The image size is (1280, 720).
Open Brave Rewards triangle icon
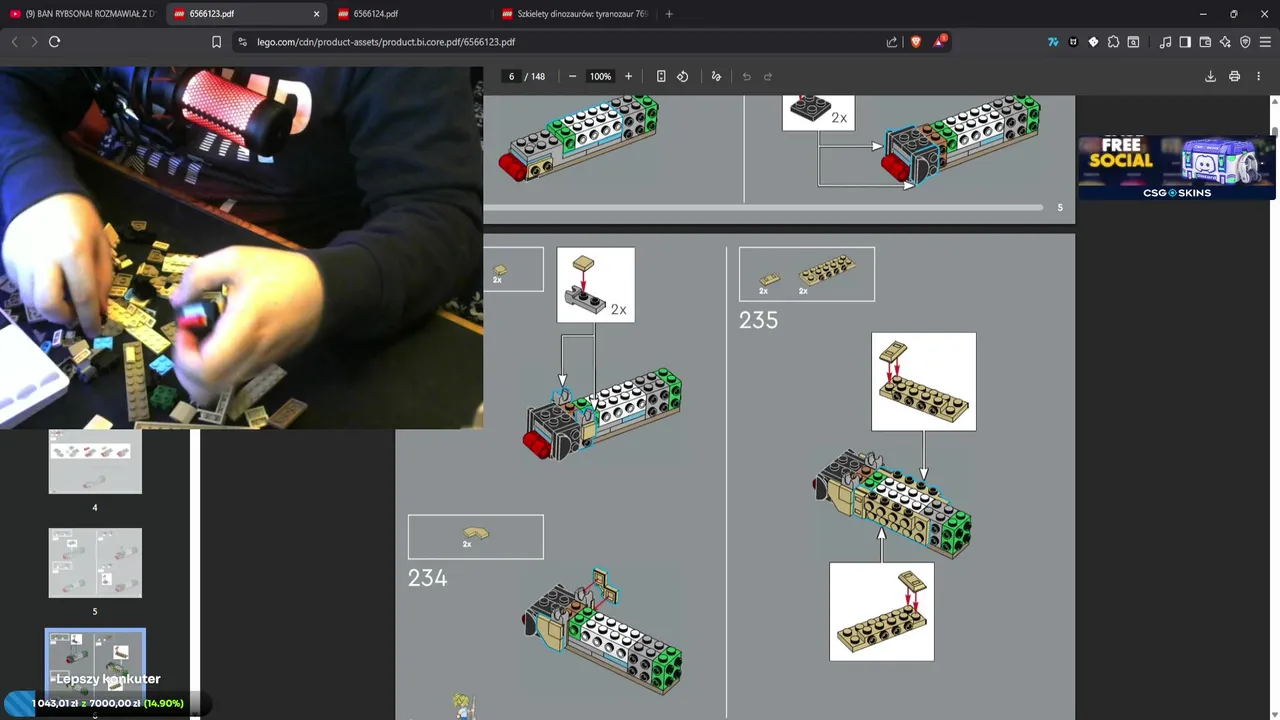(x=940, y=42)
